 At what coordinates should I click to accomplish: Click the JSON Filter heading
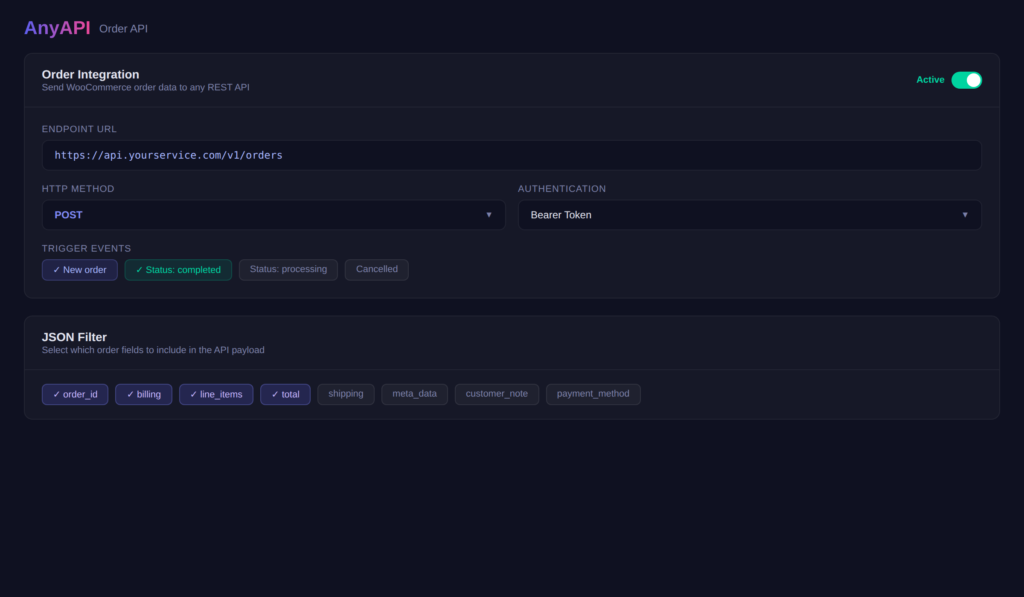(x=74, y=337)
